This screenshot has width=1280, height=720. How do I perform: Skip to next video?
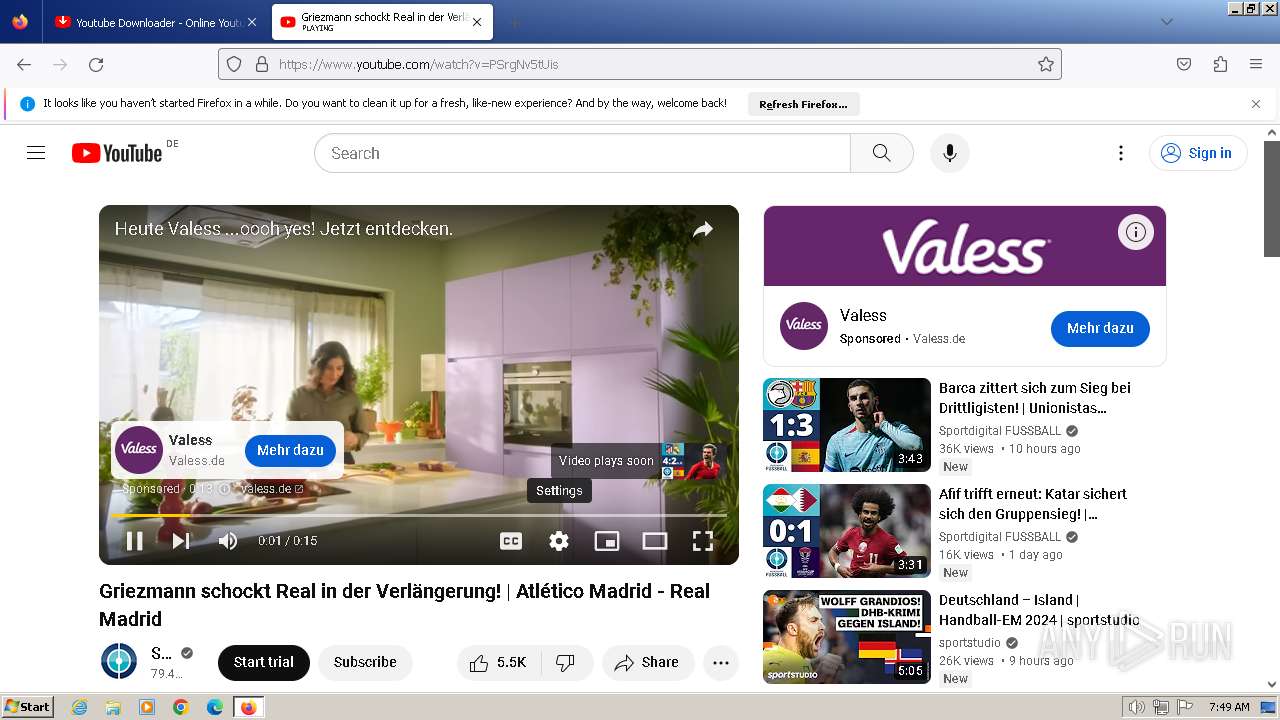point(181,541)
